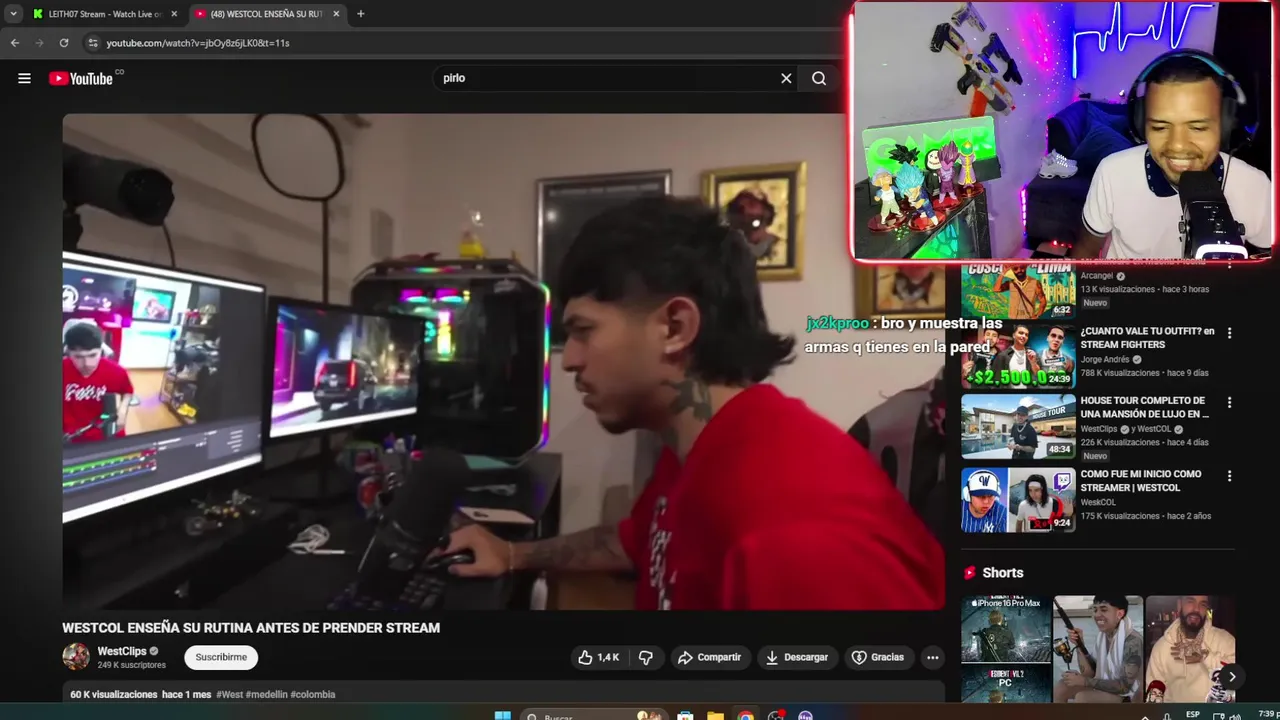The width and height of the screenshot is (1280, 720).
Task: Open the iPhone 16 Pro Max short
Action: point(1006,650)
